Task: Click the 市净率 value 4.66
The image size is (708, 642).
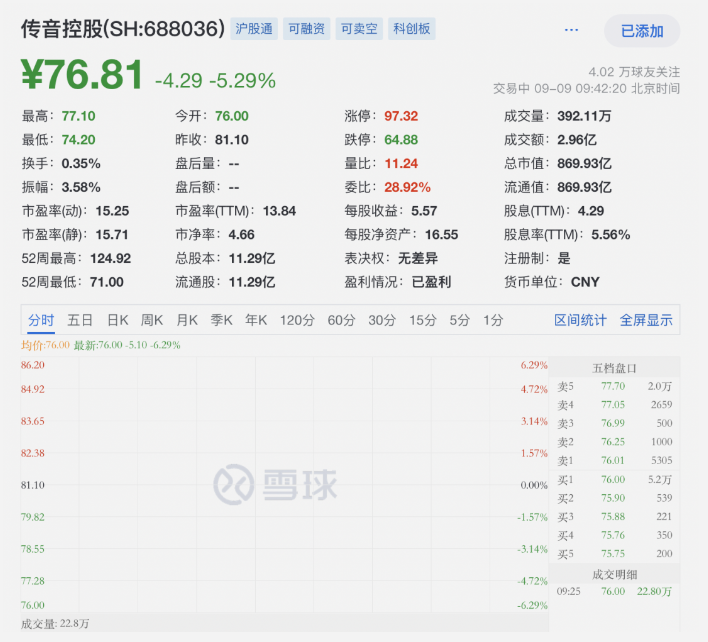Action: [242, 234]
